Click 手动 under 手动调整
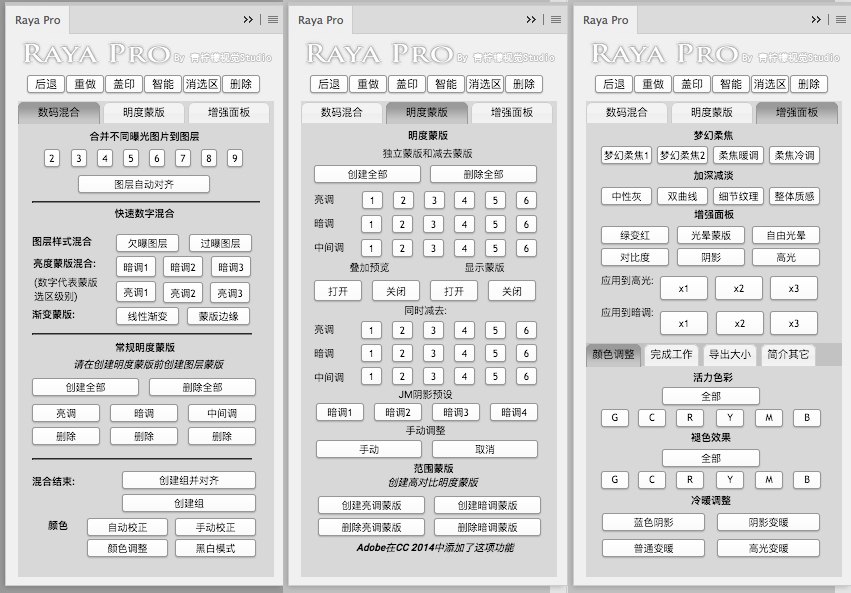The image size is (851, 593). 369,449
